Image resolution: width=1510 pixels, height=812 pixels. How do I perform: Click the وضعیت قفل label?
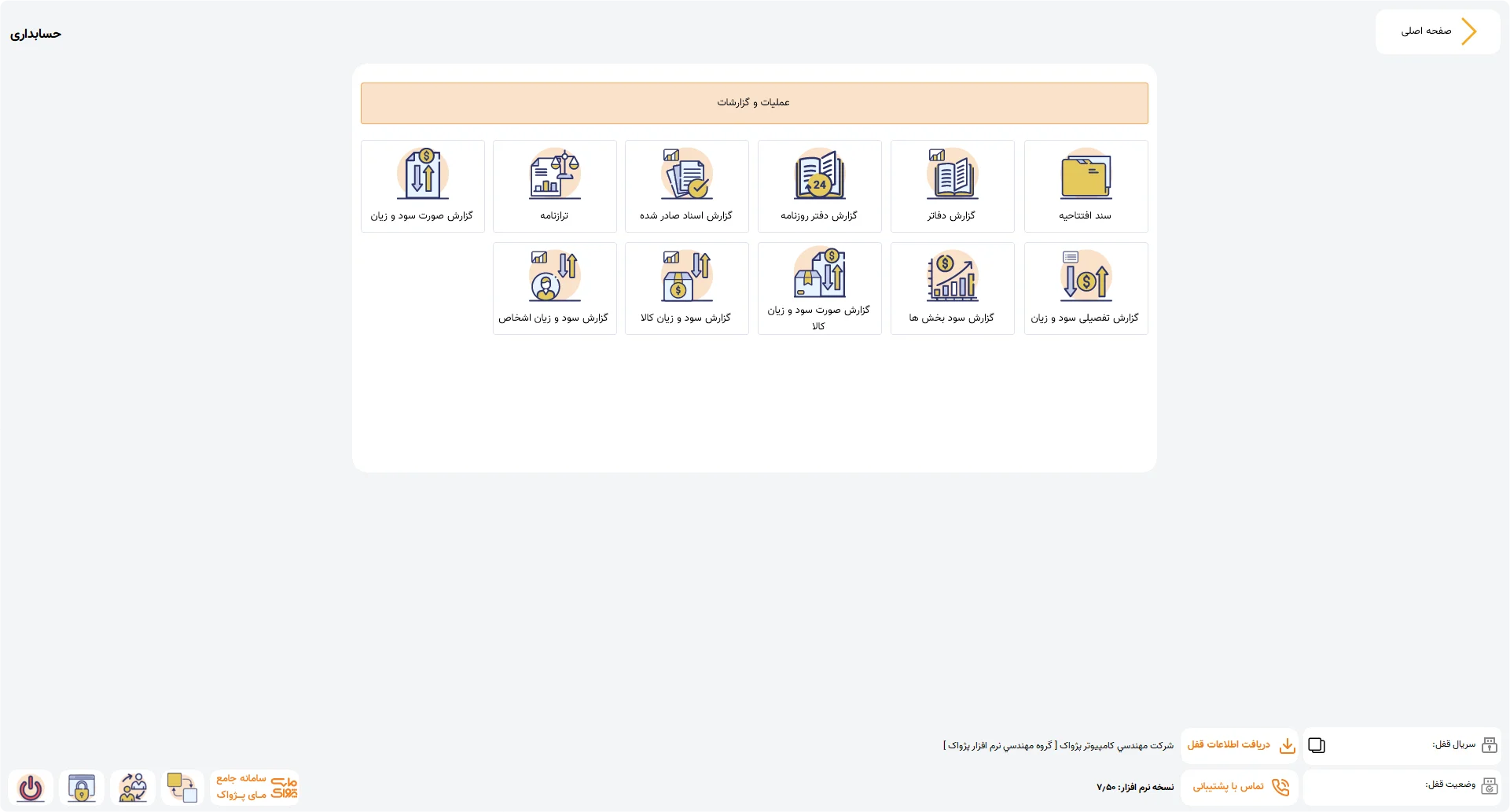1450,784
